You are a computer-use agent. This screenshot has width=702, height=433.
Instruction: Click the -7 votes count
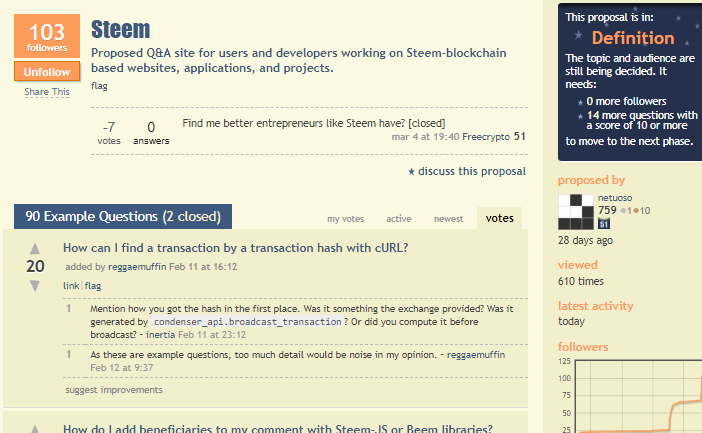pos(109,133)
